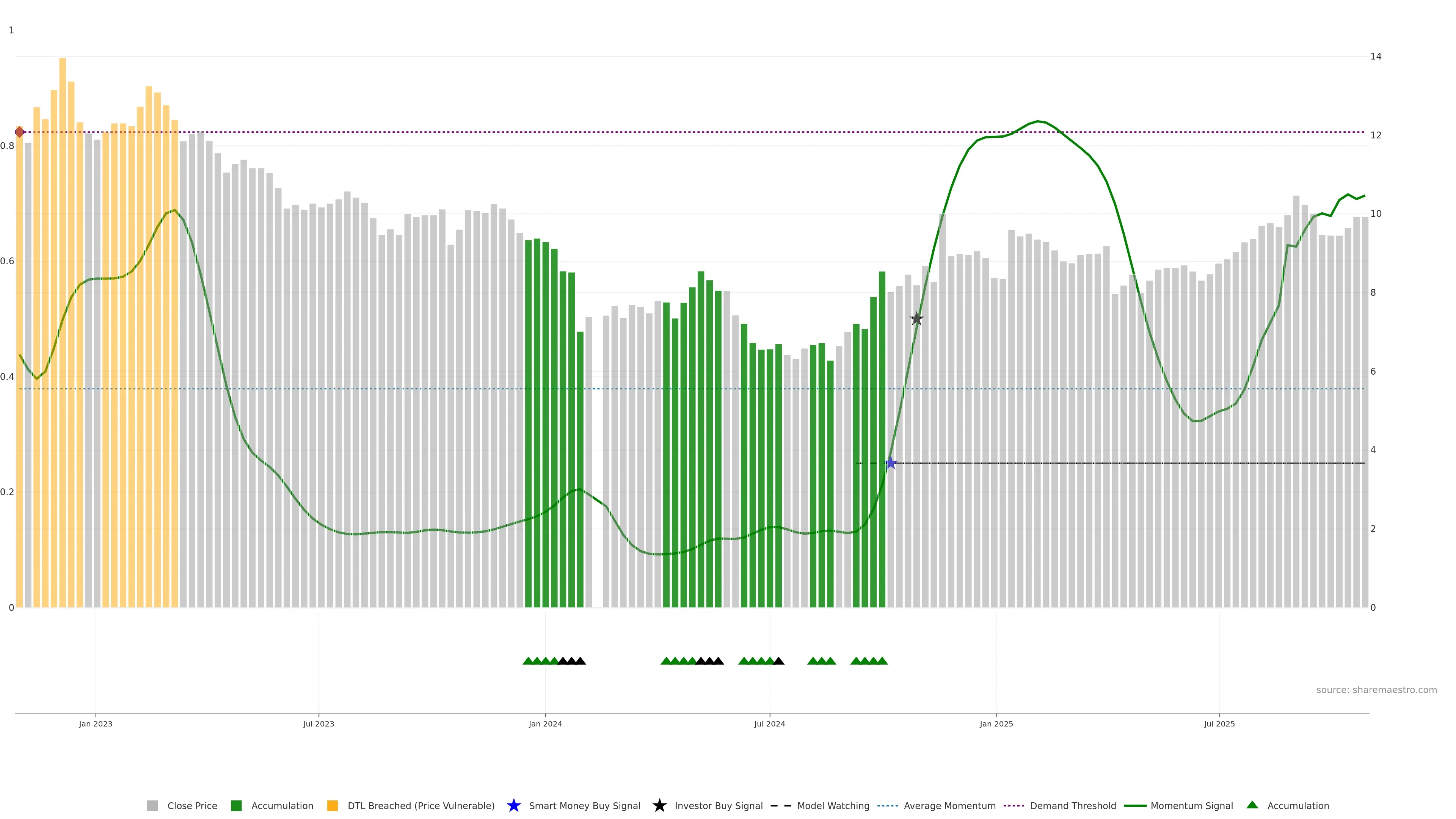
Task: Toggle Close Price series in legend
Action: [191, 805]
